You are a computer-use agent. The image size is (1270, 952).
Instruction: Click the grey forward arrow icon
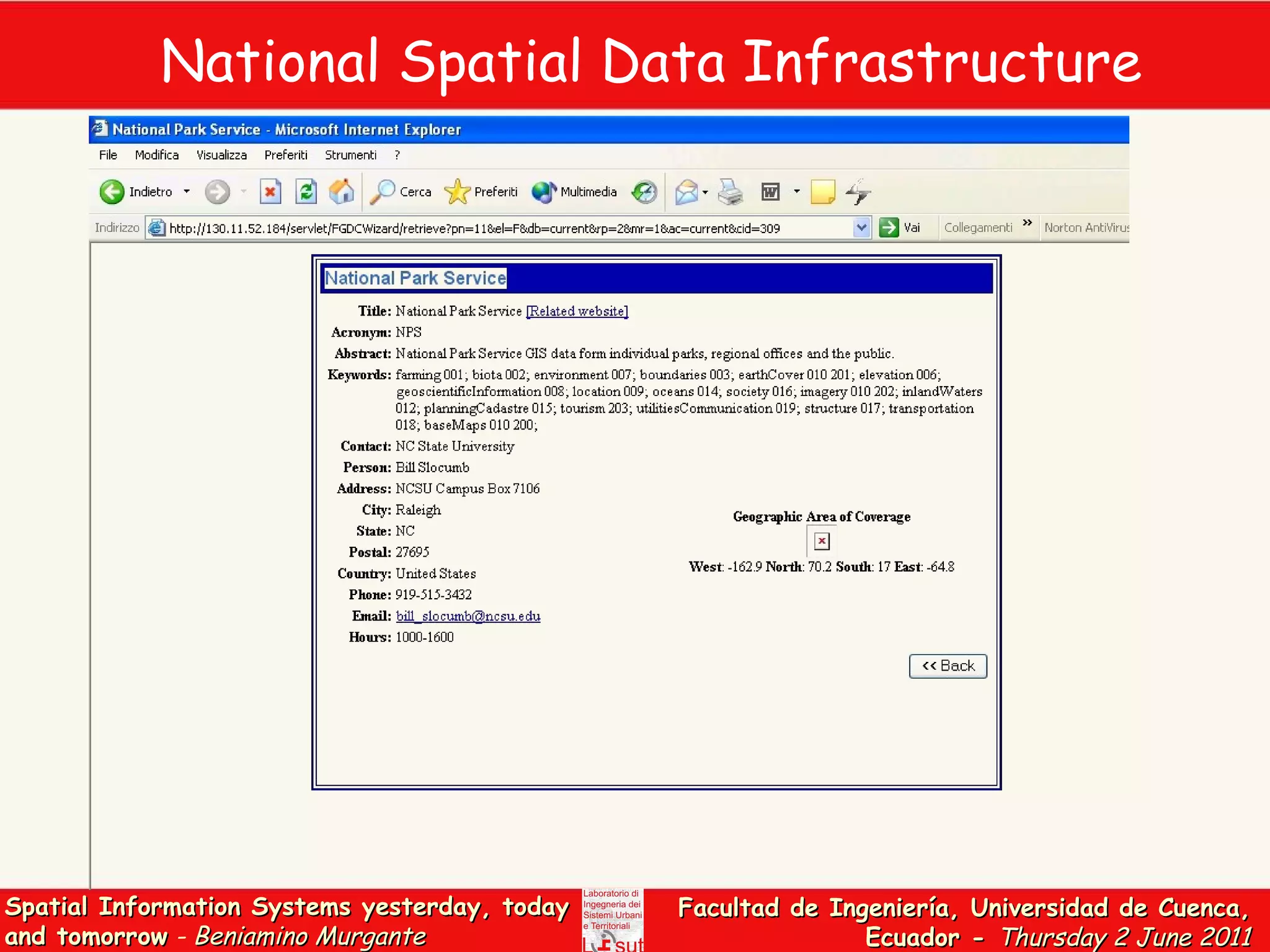pyautogui.click(x=217, y=192)
